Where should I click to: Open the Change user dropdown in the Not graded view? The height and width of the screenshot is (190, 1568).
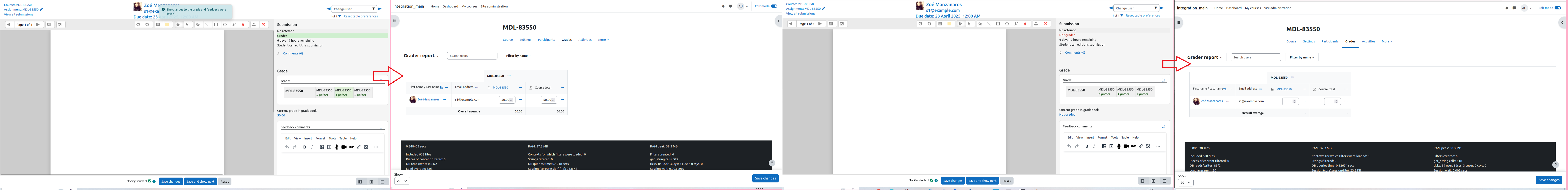pos(1136,8)
